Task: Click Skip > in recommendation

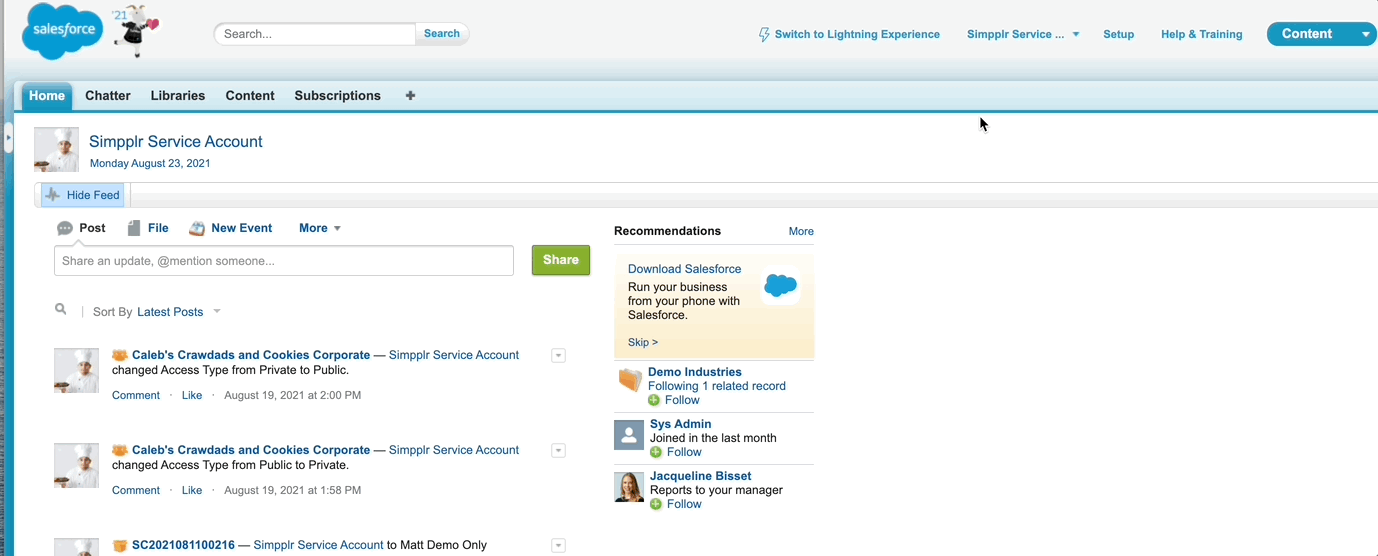Action: (x=643, y=342)
